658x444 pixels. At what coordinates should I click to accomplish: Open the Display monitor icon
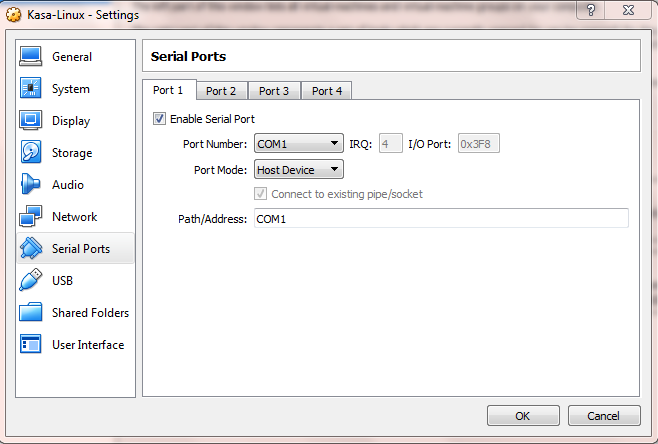coord(31,121)
